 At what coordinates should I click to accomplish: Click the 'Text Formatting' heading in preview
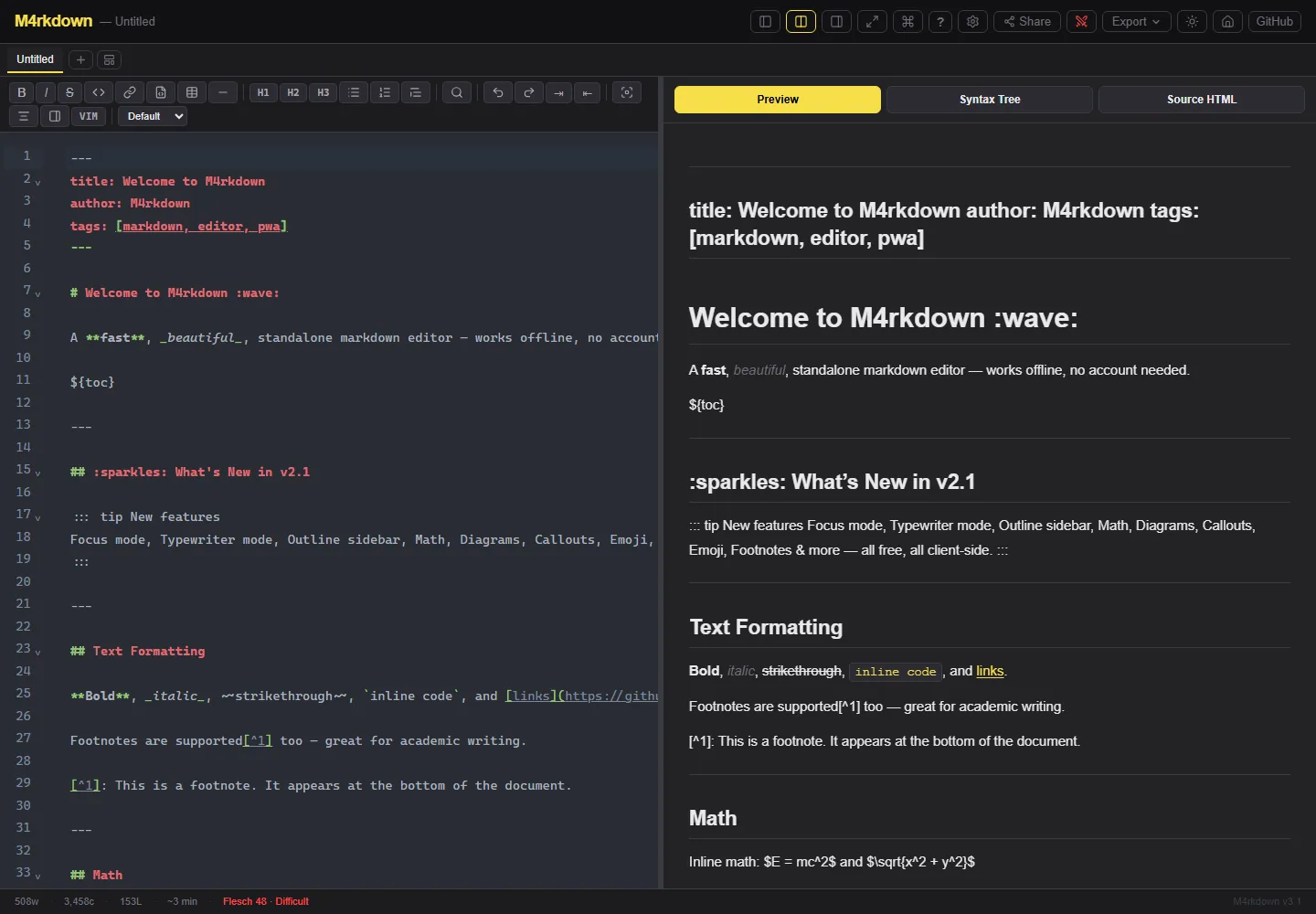click(766, 627)
